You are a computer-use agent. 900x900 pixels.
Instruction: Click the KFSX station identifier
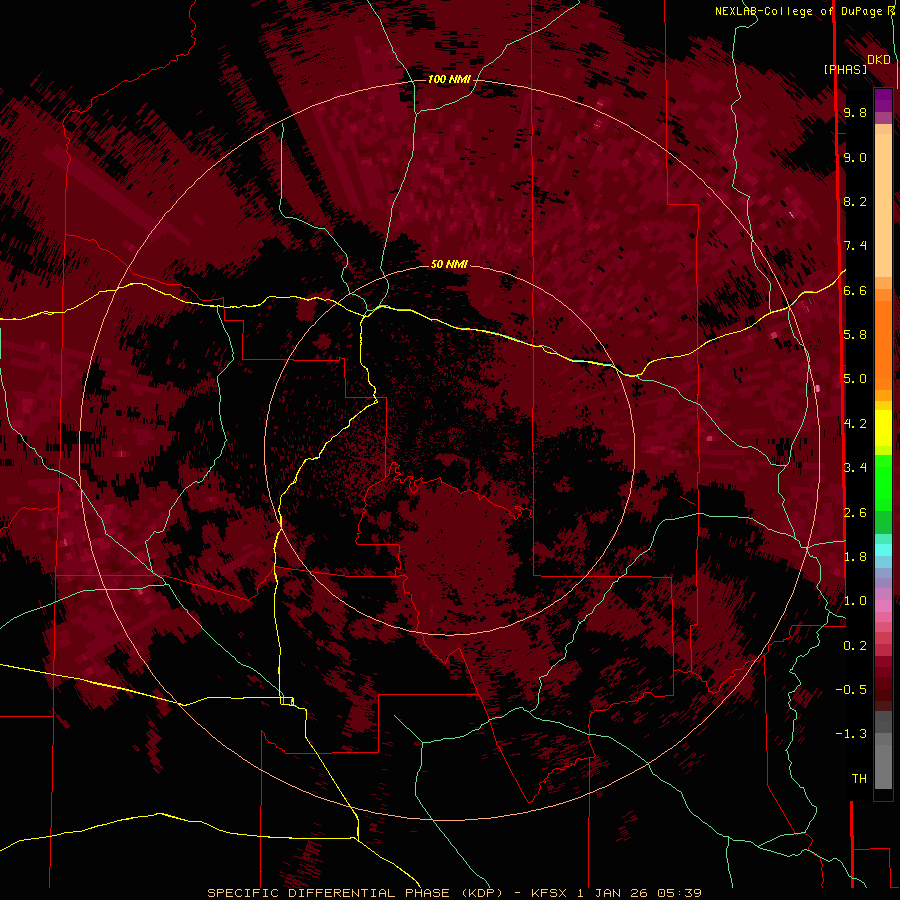tap(550, 893)
